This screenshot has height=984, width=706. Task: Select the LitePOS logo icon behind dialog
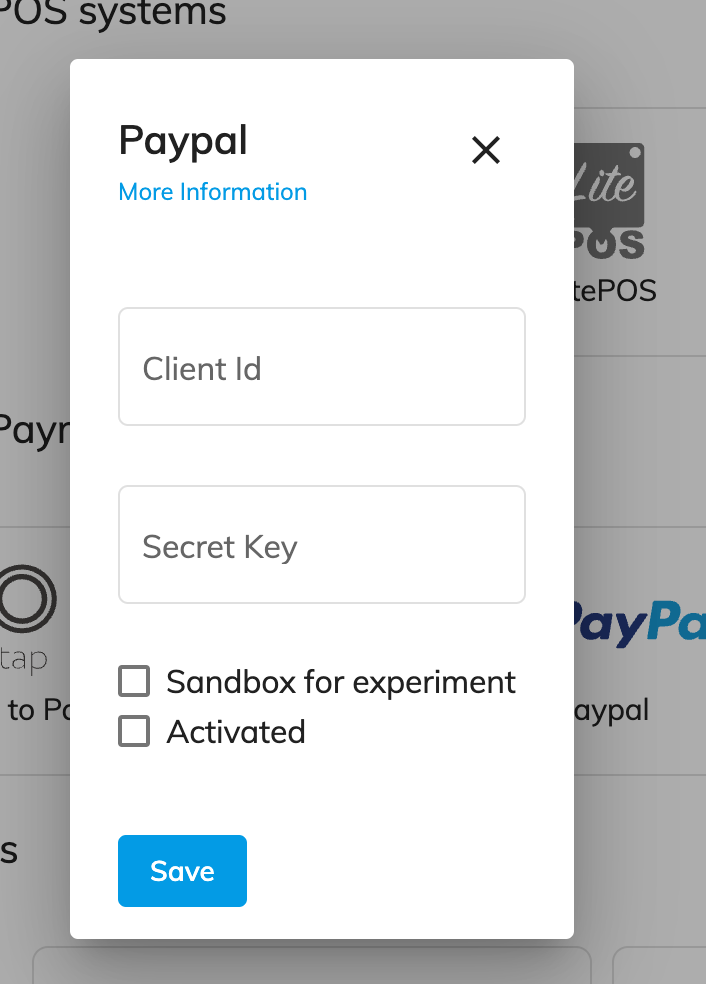click(x=609, y=201)
